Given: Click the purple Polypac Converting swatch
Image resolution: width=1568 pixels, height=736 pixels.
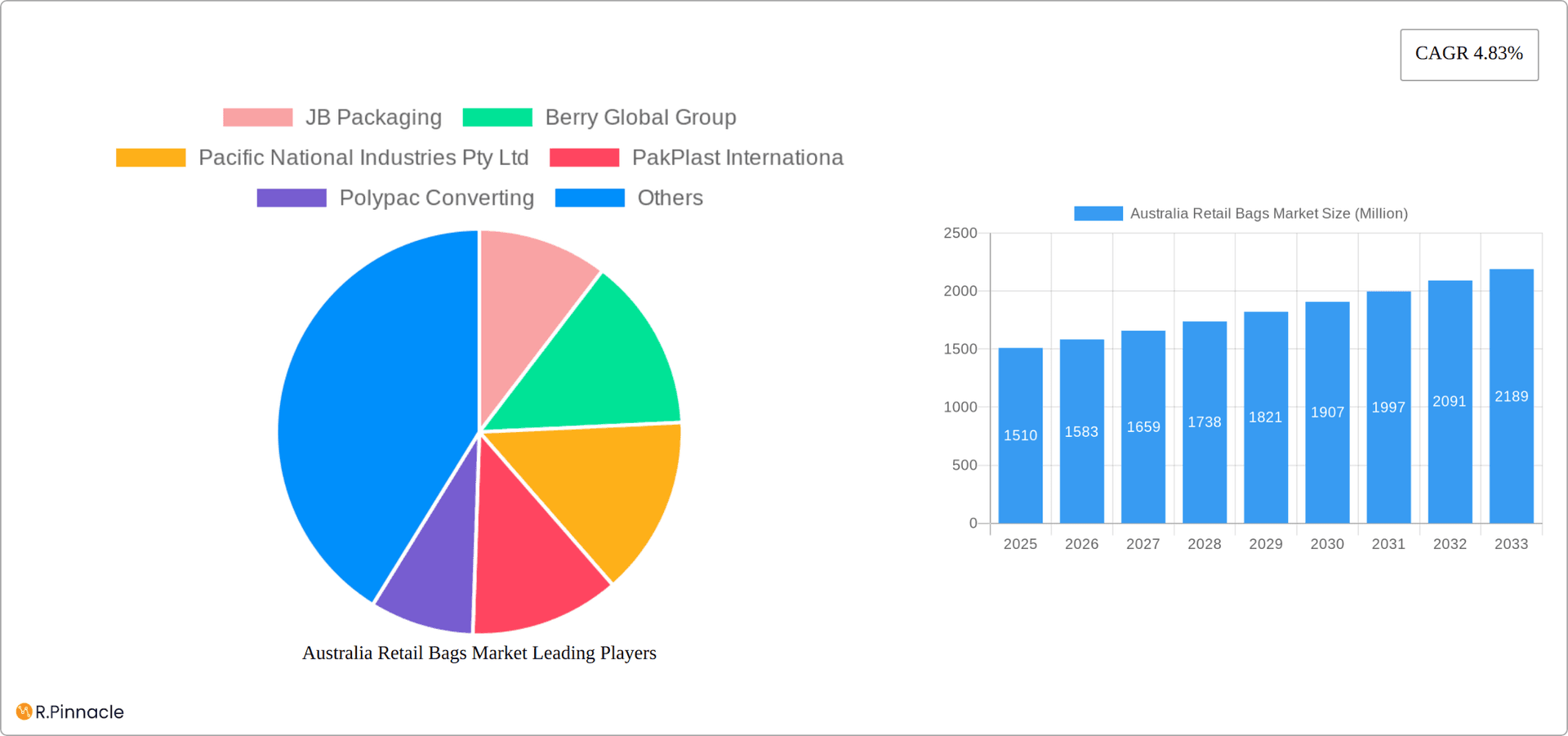Looking at the screenshot, I should 292,198.
